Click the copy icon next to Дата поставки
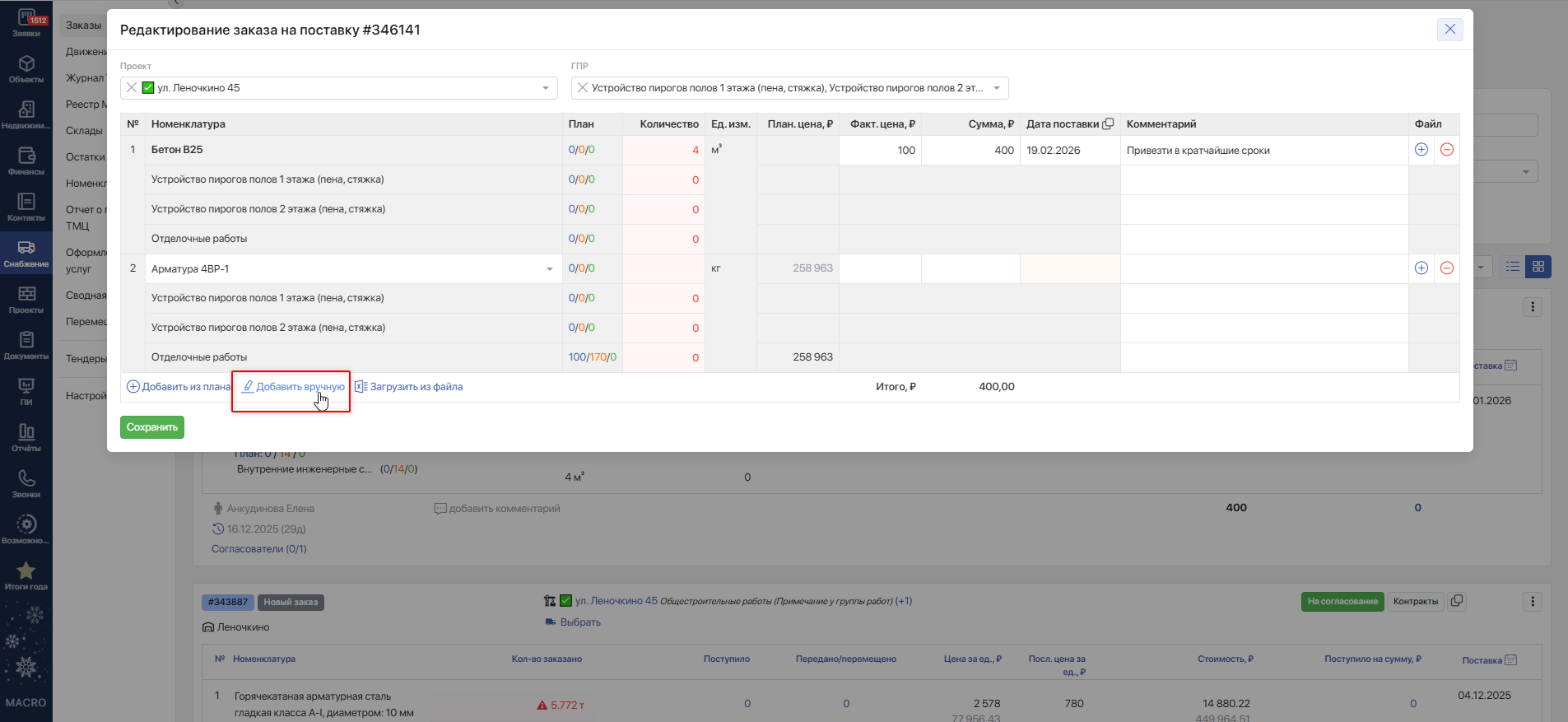Image resolution: width=1568 pixels, height=722 pixels. (1108, 124)
